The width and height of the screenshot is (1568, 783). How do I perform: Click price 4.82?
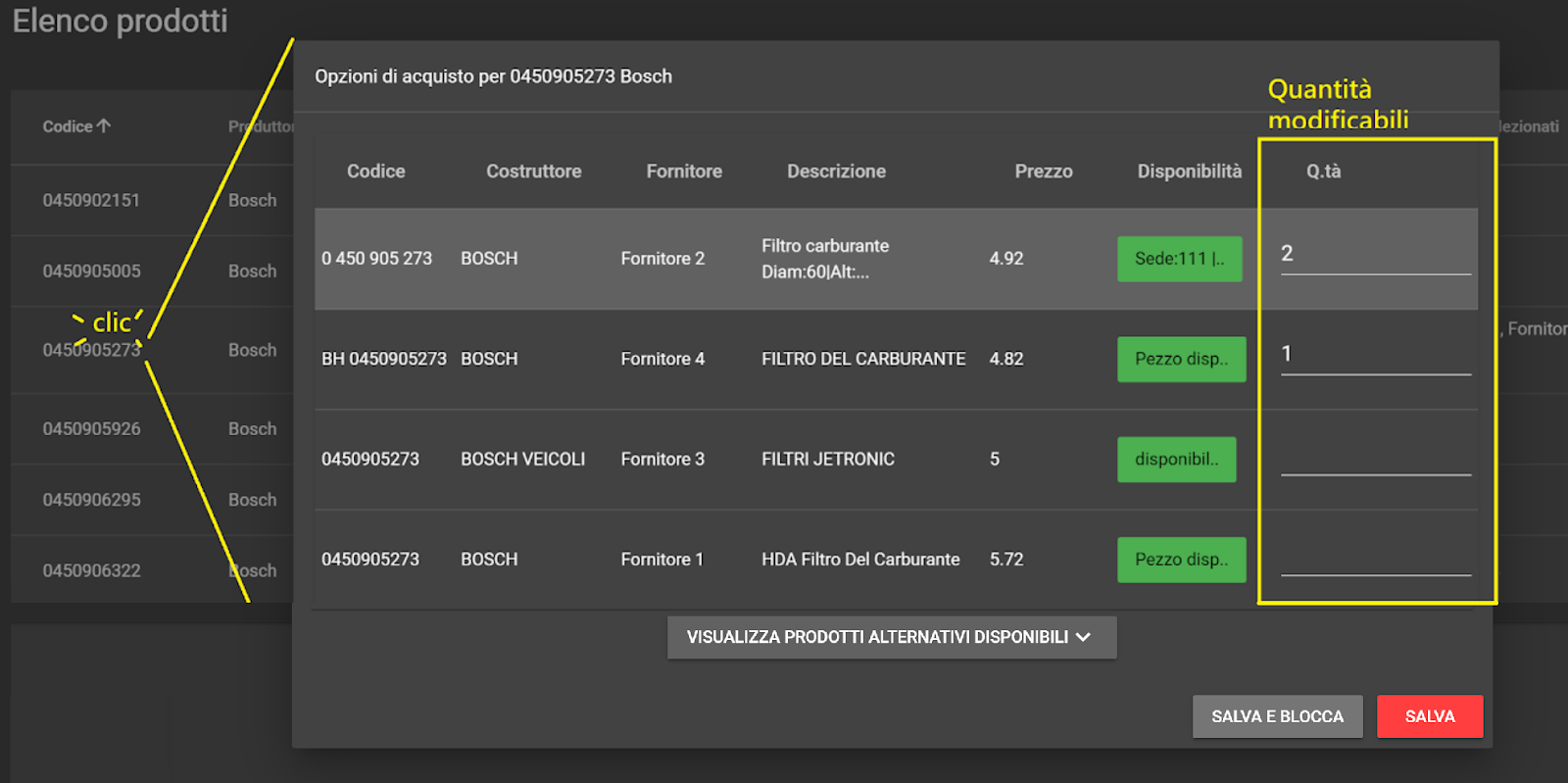(x=1006, y=359)
